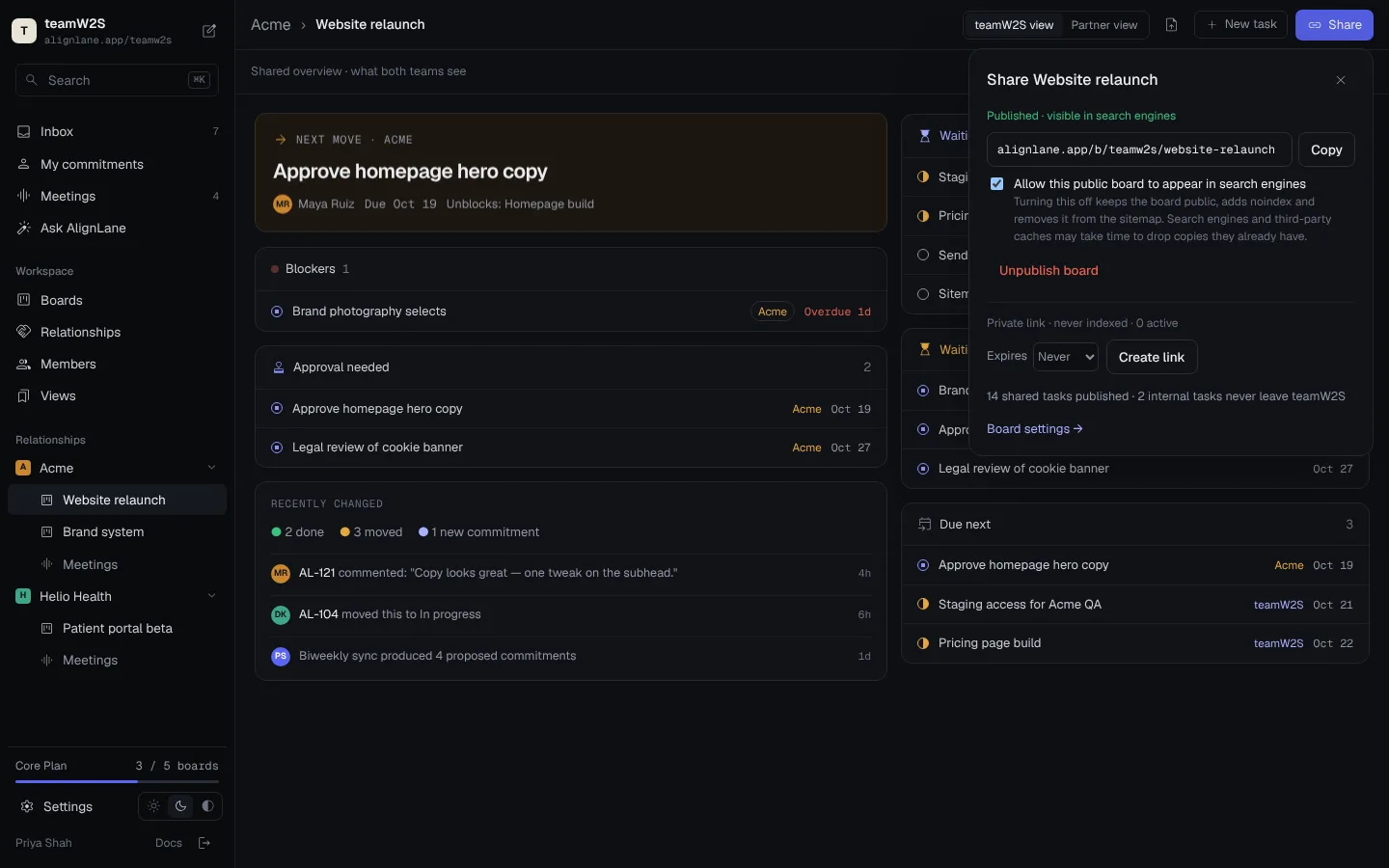Open the Board settings link
The width and height of the screenshot is (1389, 868).
(x=1034, y=429)
